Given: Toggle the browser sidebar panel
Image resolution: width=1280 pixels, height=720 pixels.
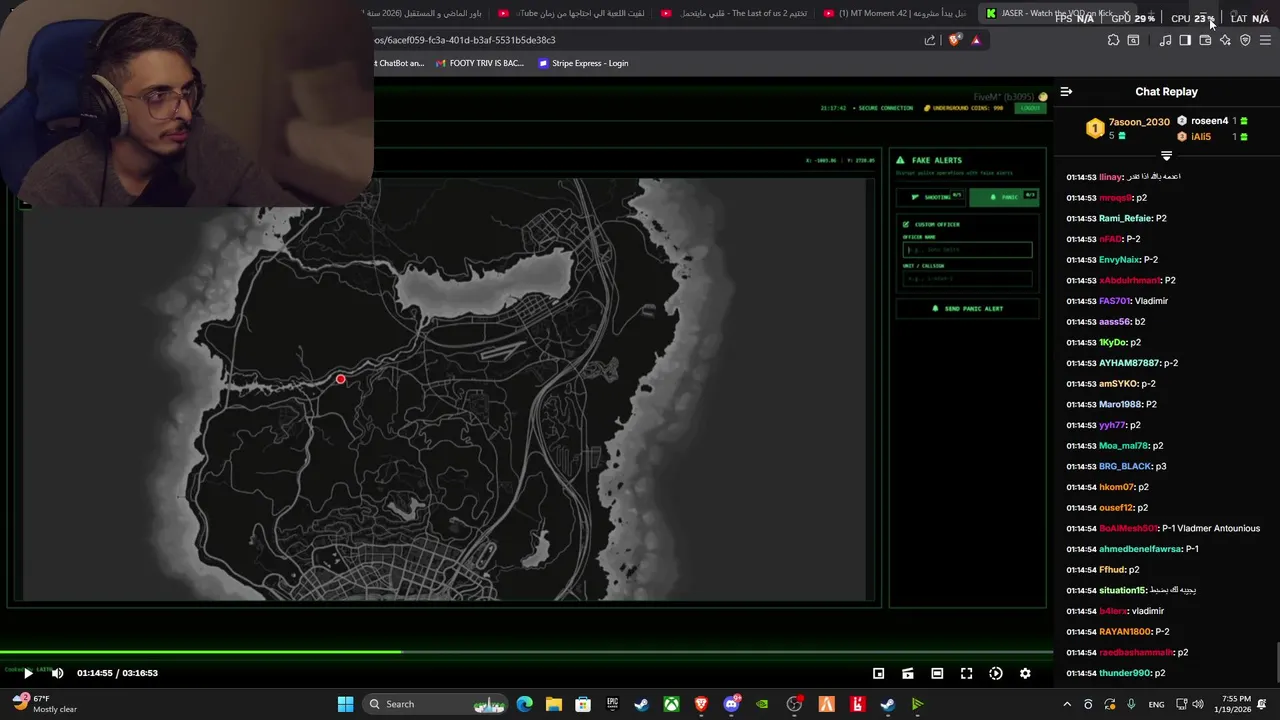Looking at the screenshot, I should (1185, 40).
